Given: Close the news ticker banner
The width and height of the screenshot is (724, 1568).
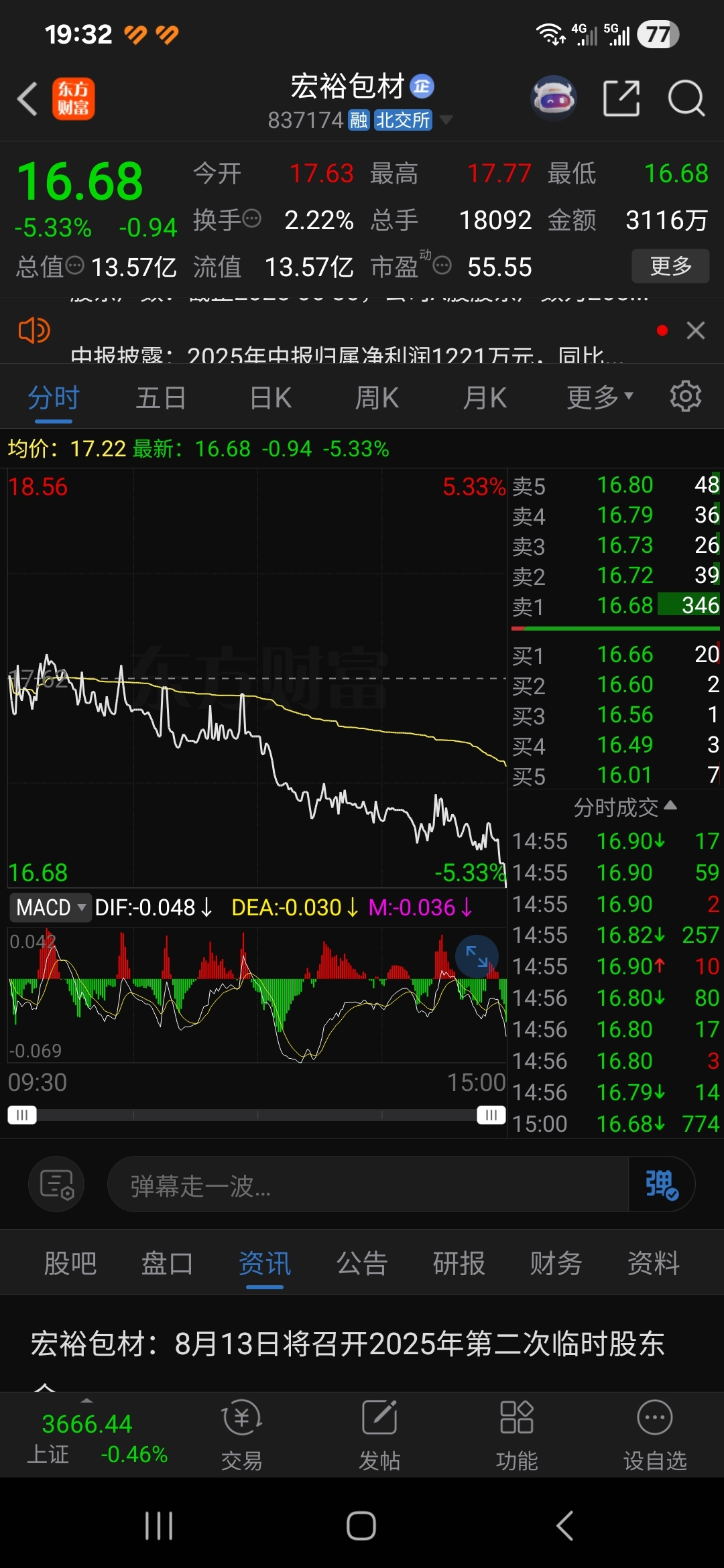Looking at the screenshot, I should [x=696, y=330].
